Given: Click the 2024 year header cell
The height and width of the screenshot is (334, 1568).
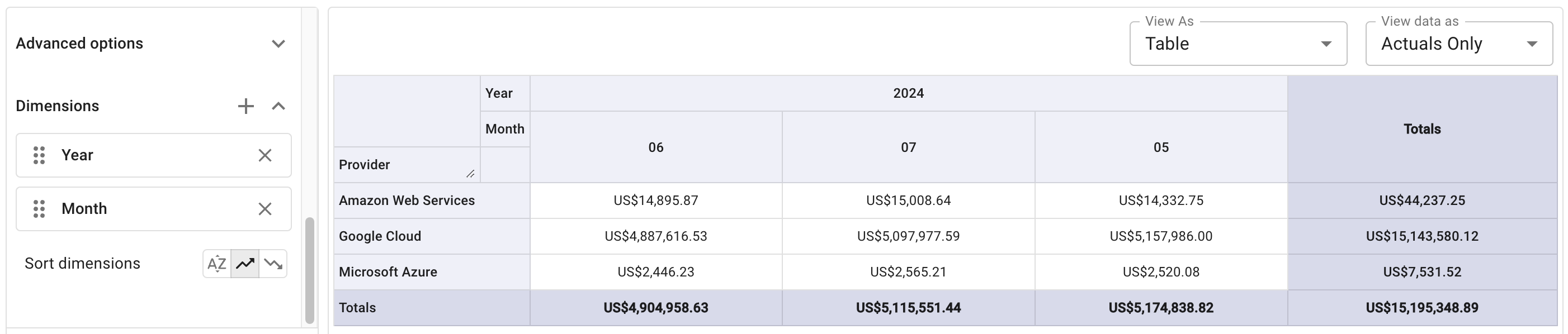Looking at the screenshot, I should [x=908, y=94].
